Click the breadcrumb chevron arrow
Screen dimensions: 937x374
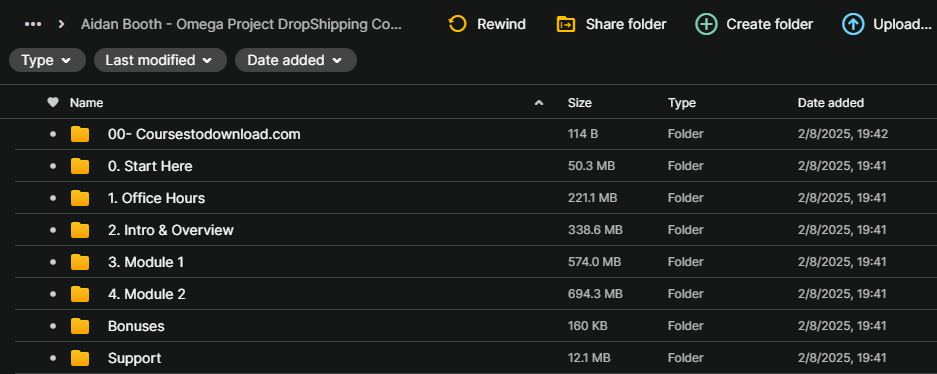(61, 24)
